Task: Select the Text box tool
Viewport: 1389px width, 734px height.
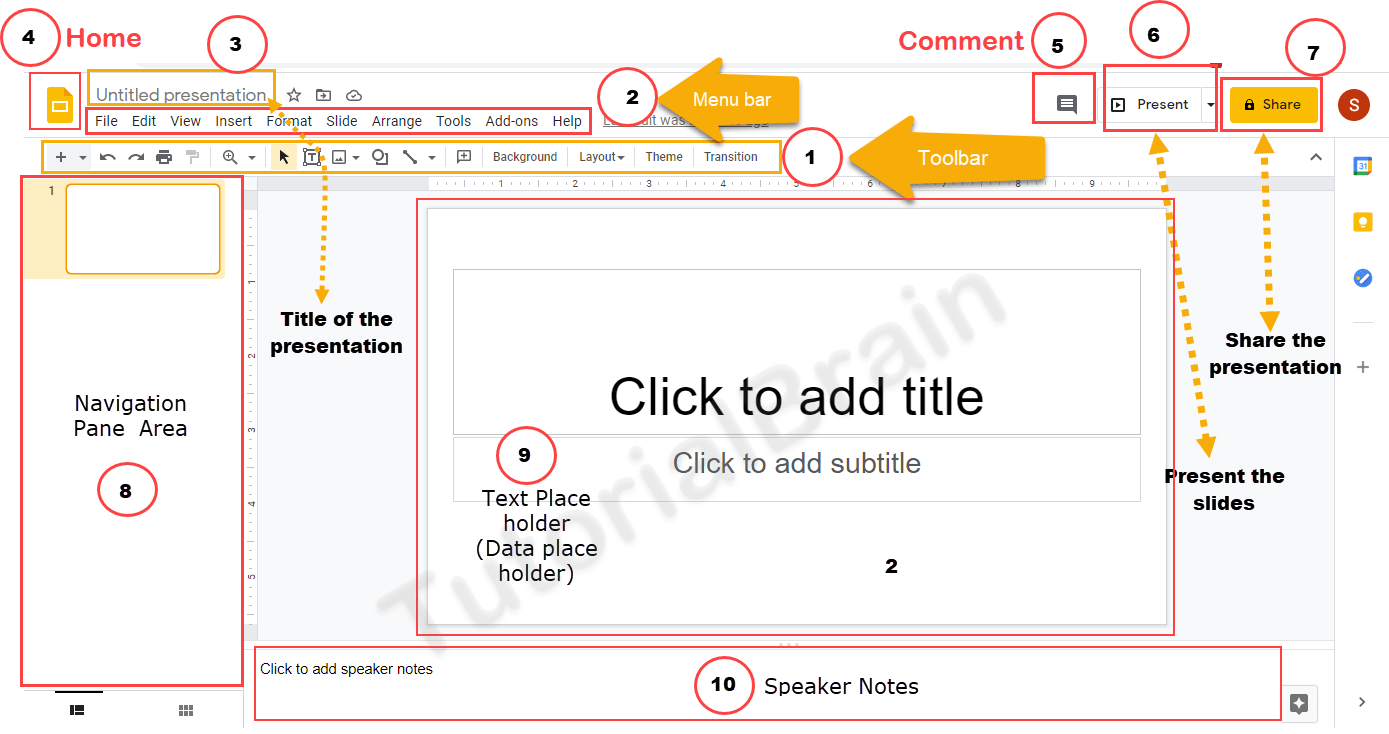Action: [313, 157]
